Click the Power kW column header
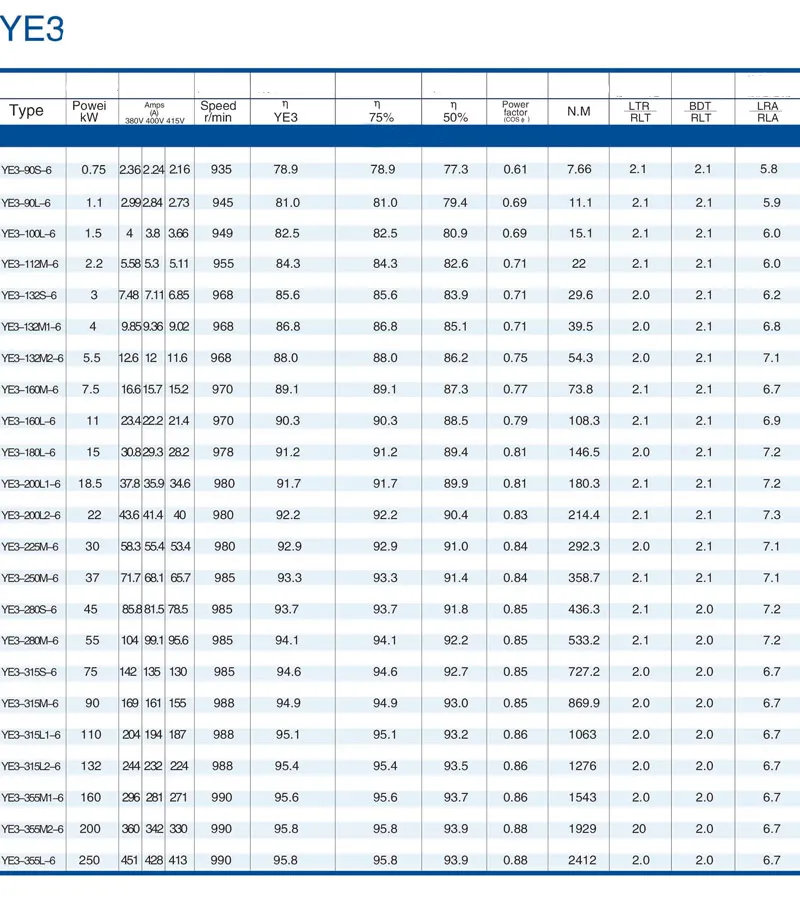The image size is (800, 904). pos(90,110)
